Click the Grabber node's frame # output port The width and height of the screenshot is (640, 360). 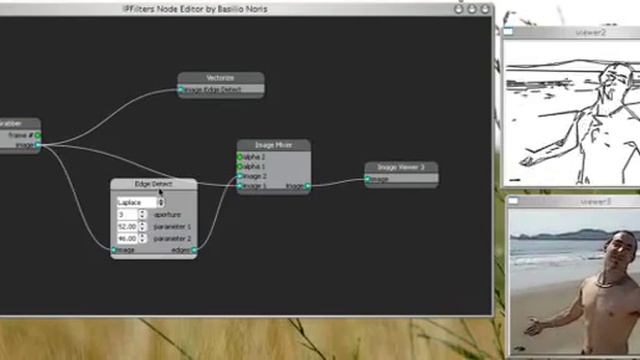38,135
